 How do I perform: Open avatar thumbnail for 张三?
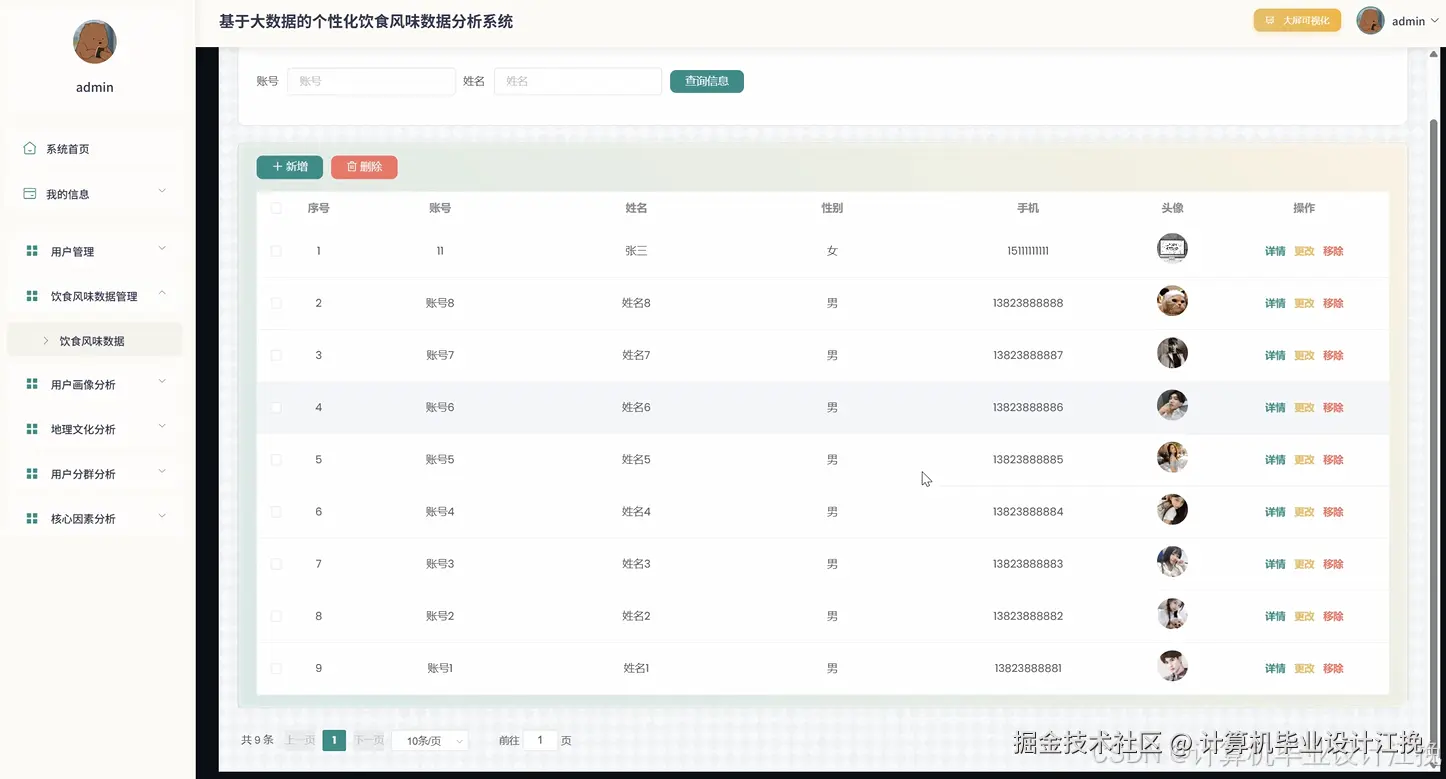point(1172,249)
